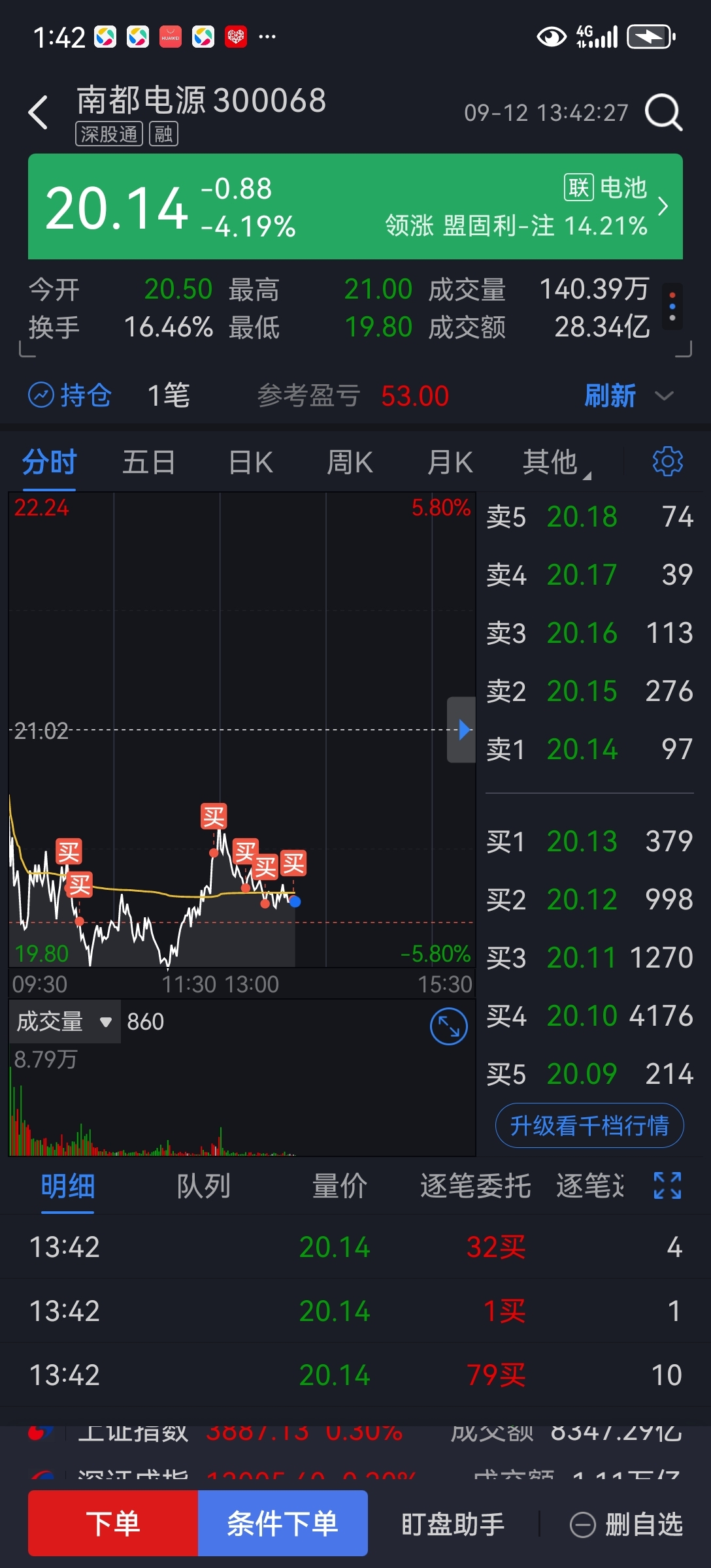Tap the red 下单 order button
711x1568 pixels.
[x=113, y=1523]
